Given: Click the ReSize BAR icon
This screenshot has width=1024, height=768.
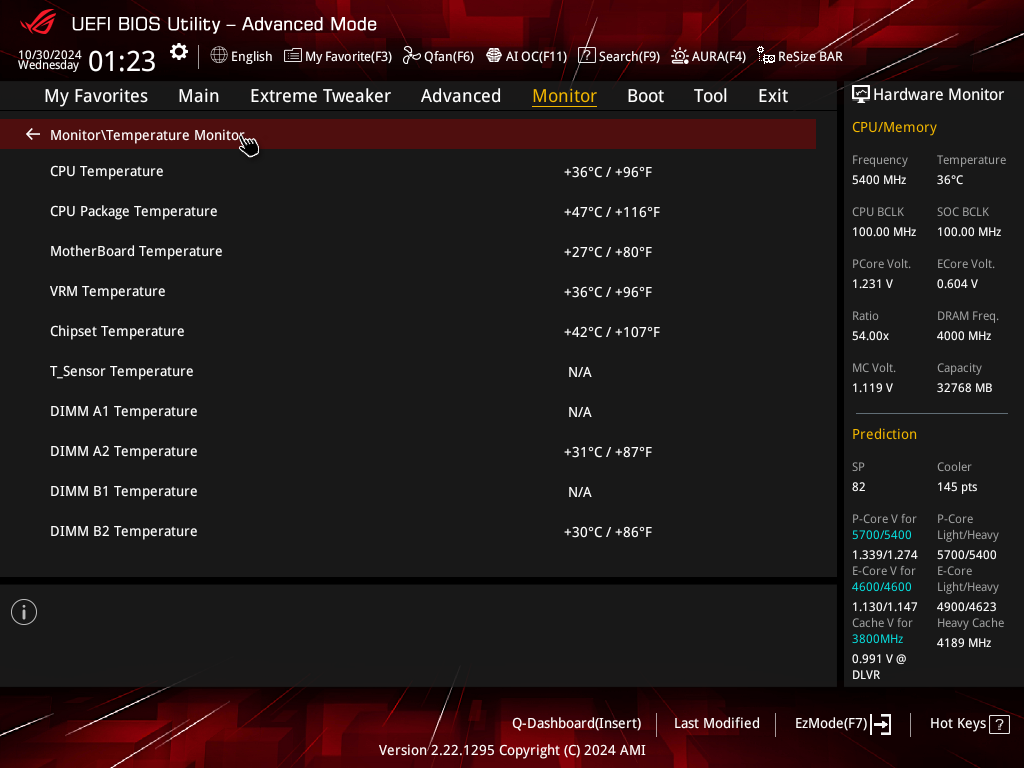Looking at the screenshot, I should tap(766, 56).
